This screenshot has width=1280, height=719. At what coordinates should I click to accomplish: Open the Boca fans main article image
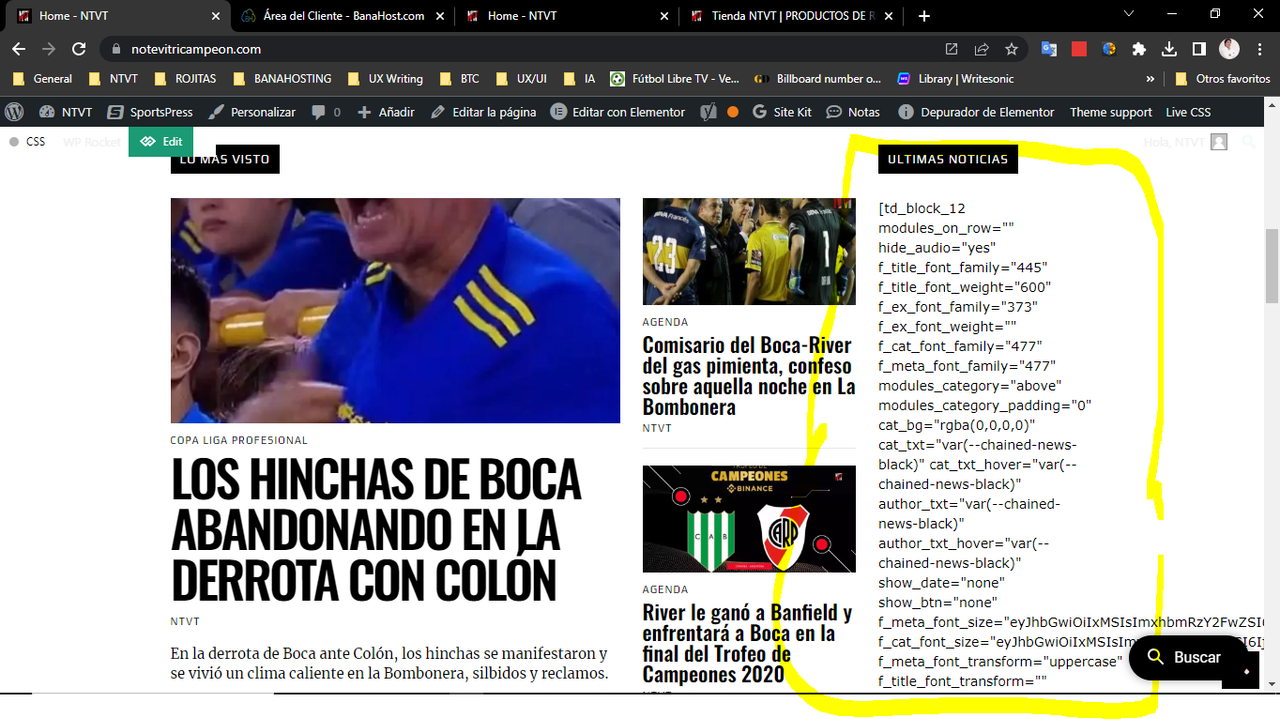(x=395, y=310)
